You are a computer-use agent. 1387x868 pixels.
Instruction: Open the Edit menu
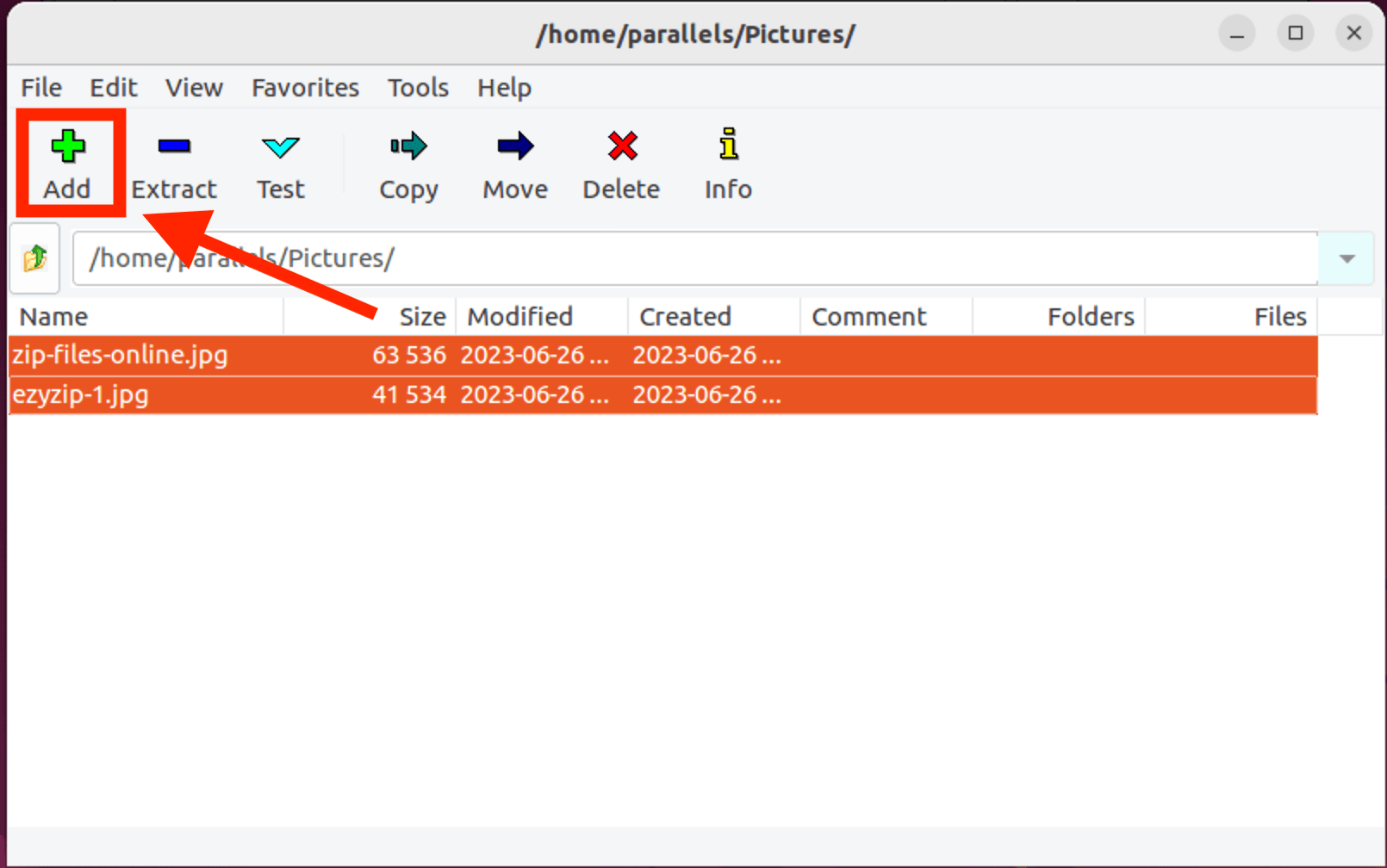coord(113,88)
